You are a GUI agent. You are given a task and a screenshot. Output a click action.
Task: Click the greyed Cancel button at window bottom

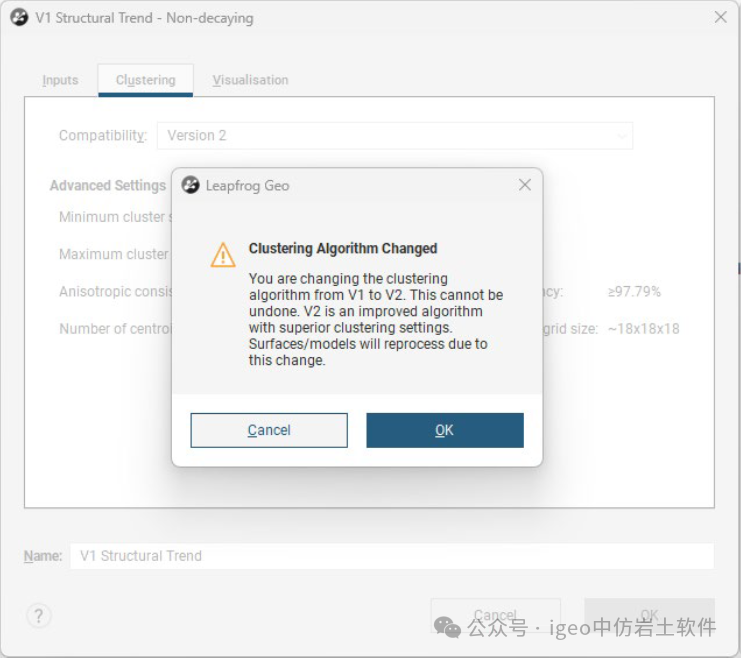(x=495, y=615)
